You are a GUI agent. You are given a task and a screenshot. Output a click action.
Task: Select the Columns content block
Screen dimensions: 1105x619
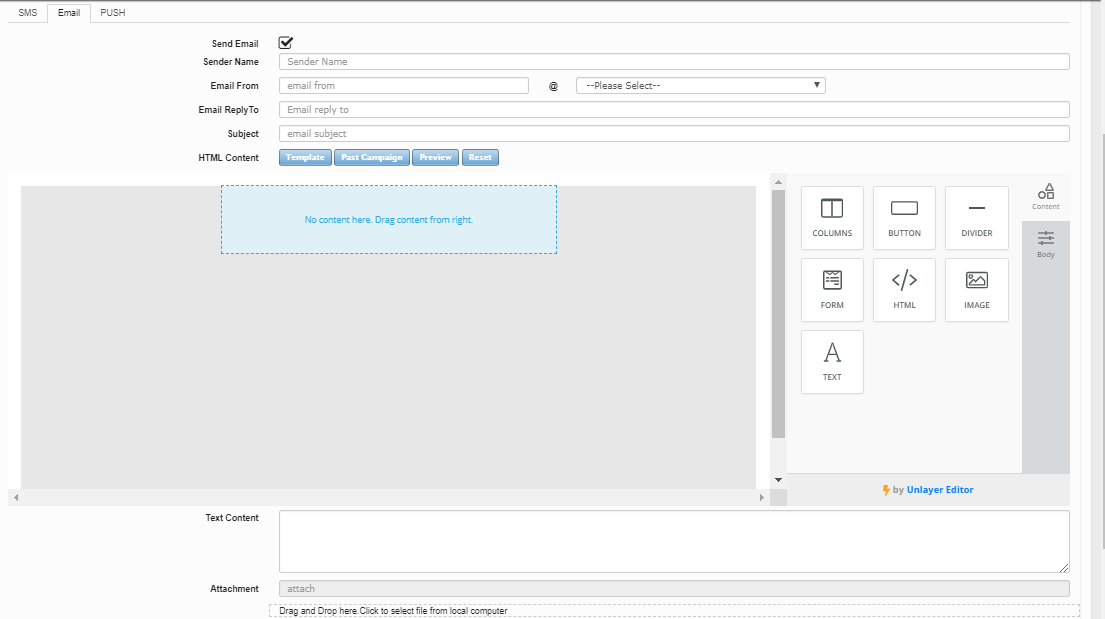click(x=832, y=218)
